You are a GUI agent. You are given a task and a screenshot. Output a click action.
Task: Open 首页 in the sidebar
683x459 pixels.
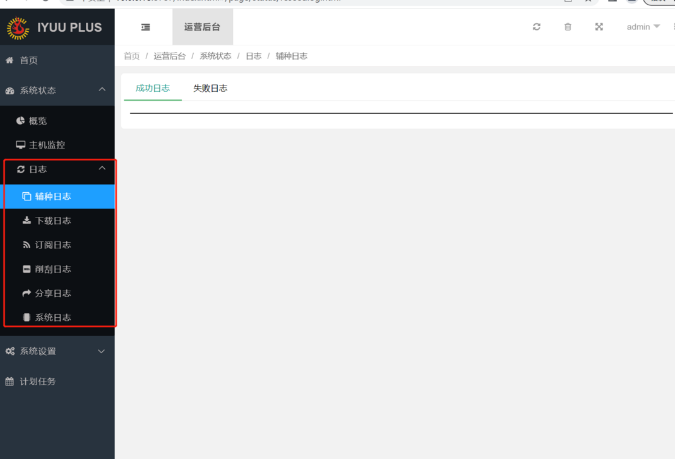point(57,61)
